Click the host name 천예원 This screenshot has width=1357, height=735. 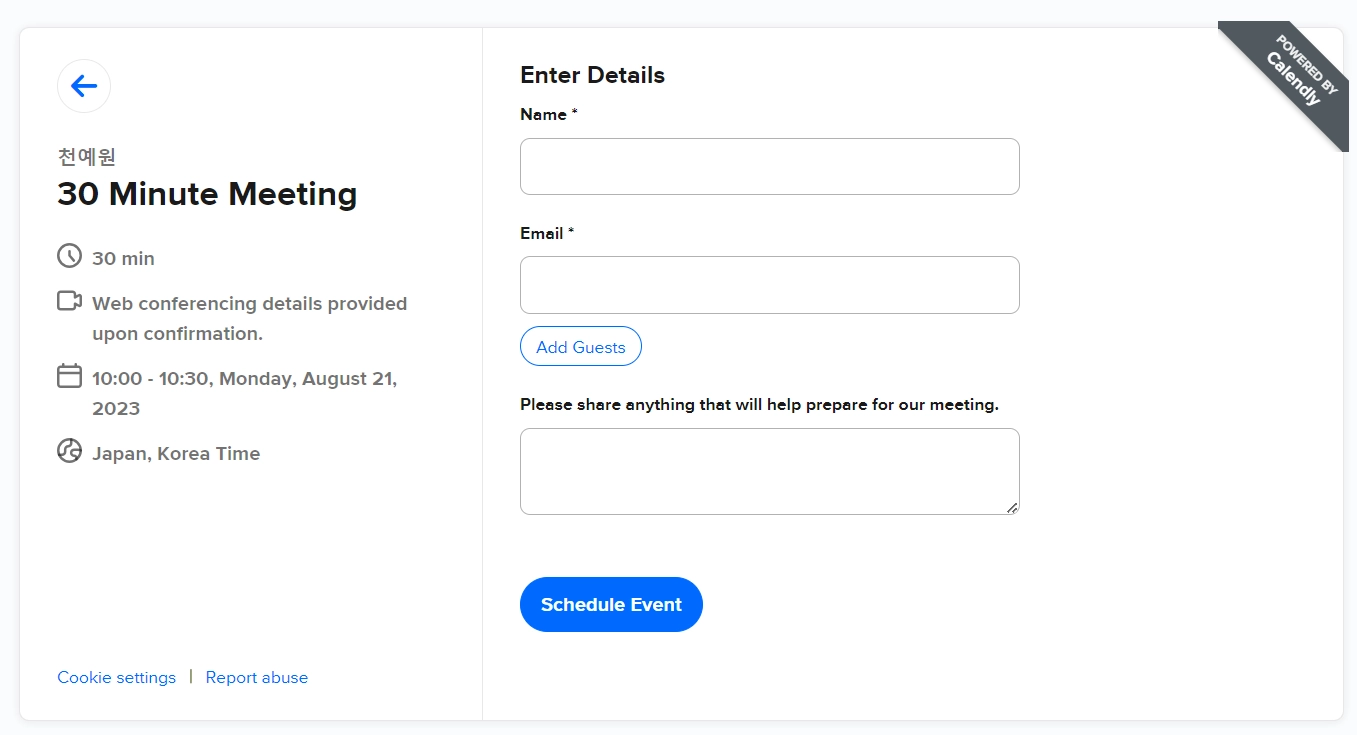(87, 156)
